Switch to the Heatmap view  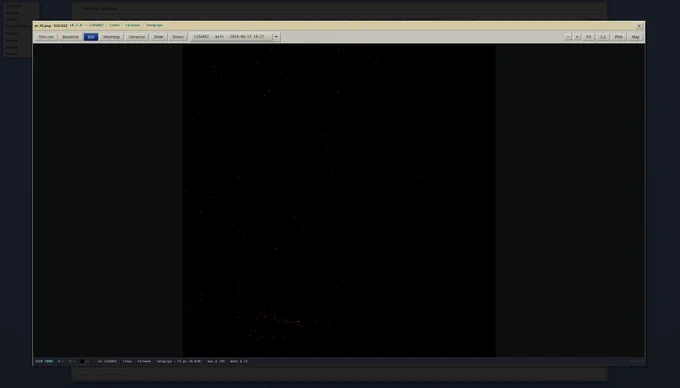point(111,37)
